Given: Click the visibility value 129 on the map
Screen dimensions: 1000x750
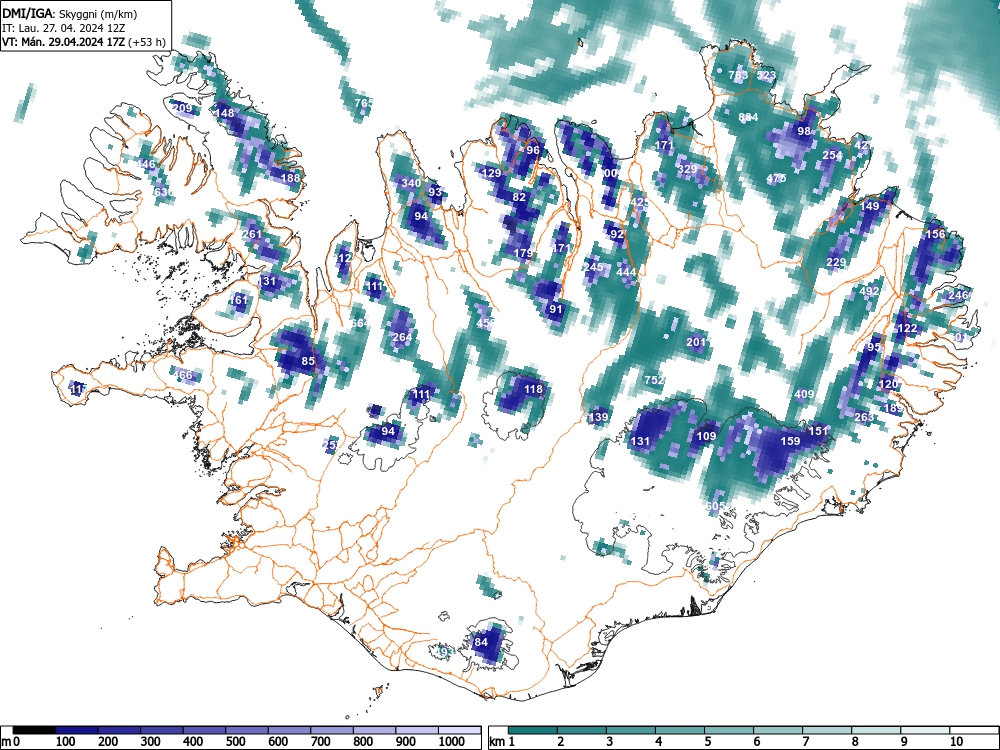Looking at the screenshot, I should (x=491, y=173).
